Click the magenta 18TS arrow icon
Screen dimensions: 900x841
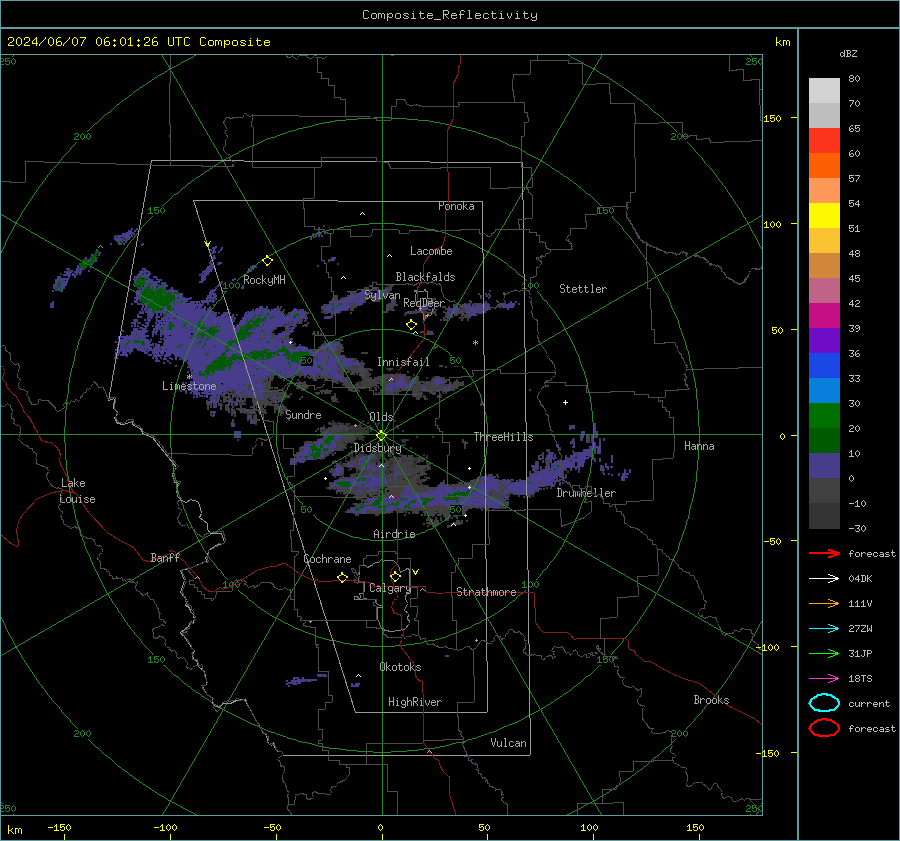coord(824,679)
